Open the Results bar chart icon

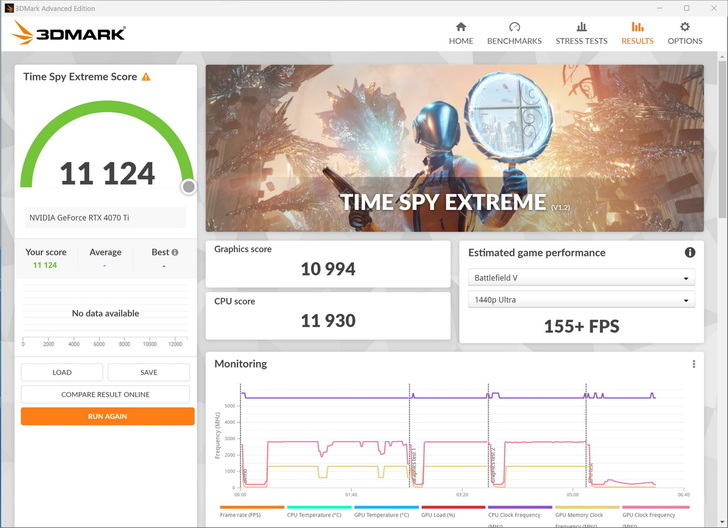click(x=637, y=26)
